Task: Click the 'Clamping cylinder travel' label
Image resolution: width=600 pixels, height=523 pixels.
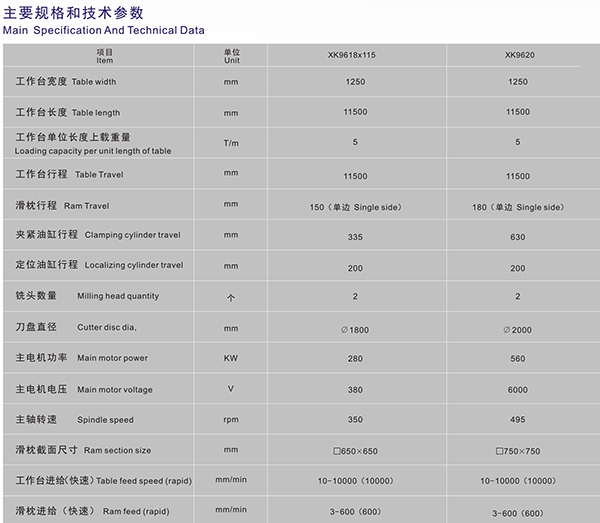Action: [x=132, y=235]
